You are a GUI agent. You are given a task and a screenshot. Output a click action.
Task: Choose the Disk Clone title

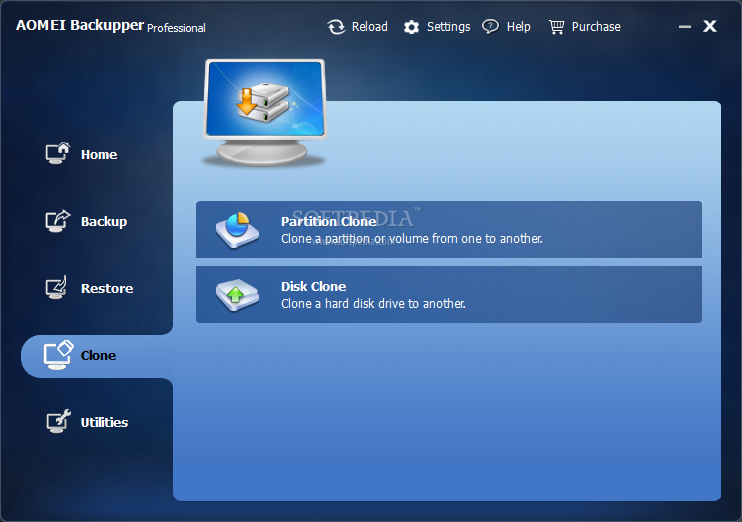click(314, 286)
